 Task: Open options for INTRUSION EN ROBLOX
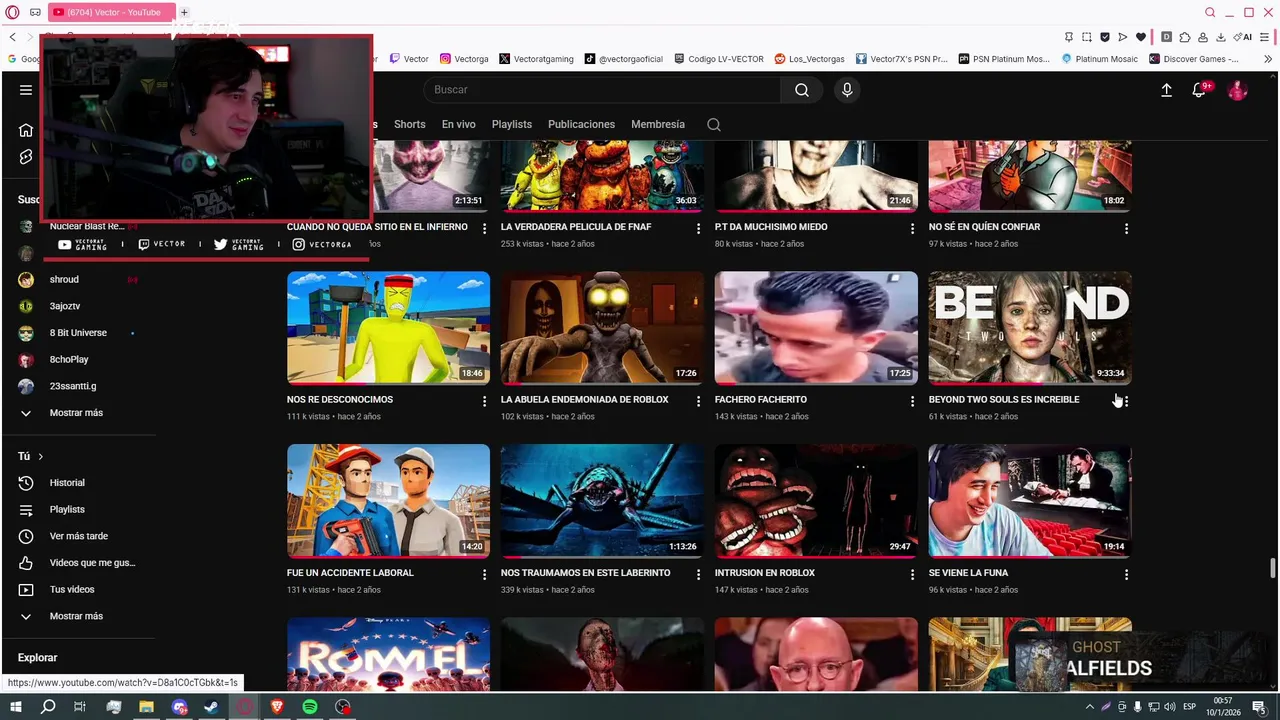[x=912, y=575]
